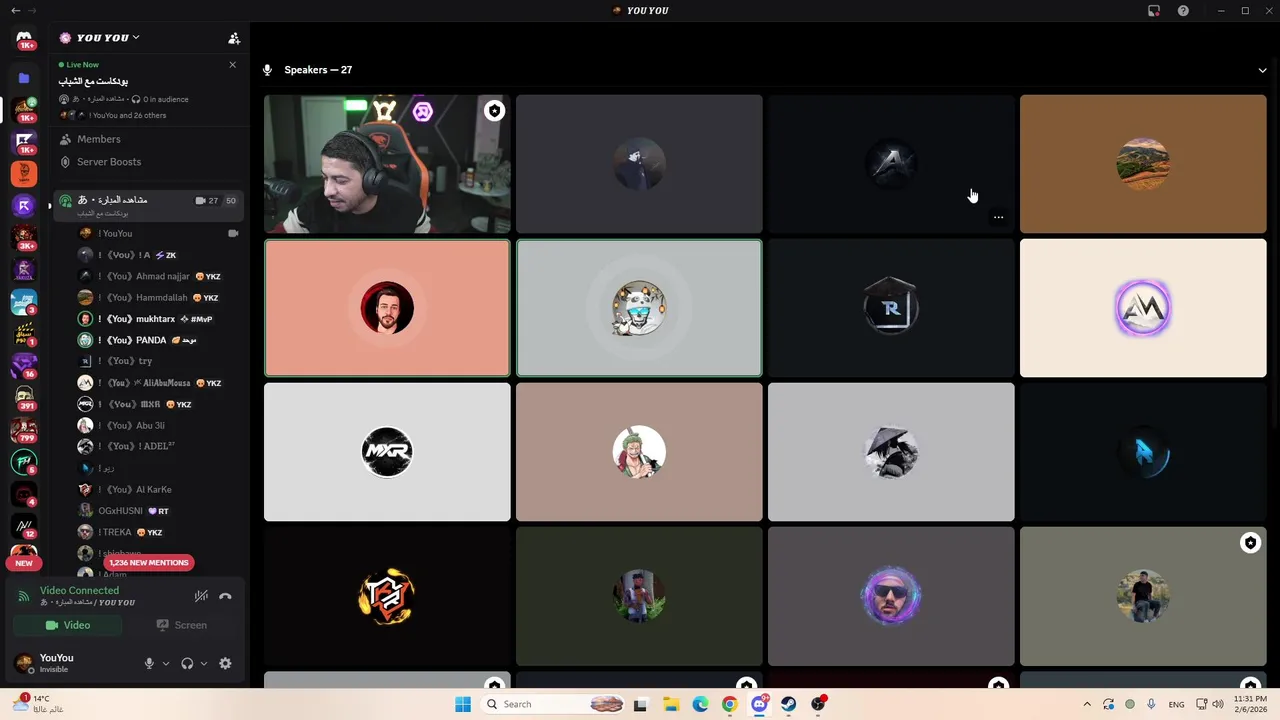Toggle the Video camera button
The image size is (1280, 720).
click(x=67, y=625)
